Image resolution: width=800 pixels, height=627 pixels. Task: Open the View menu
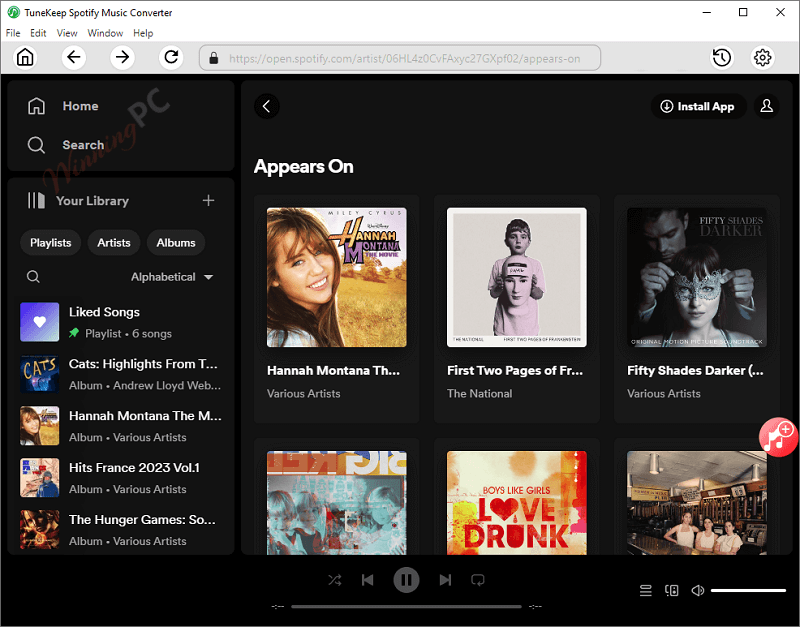[x=67, y=33]
